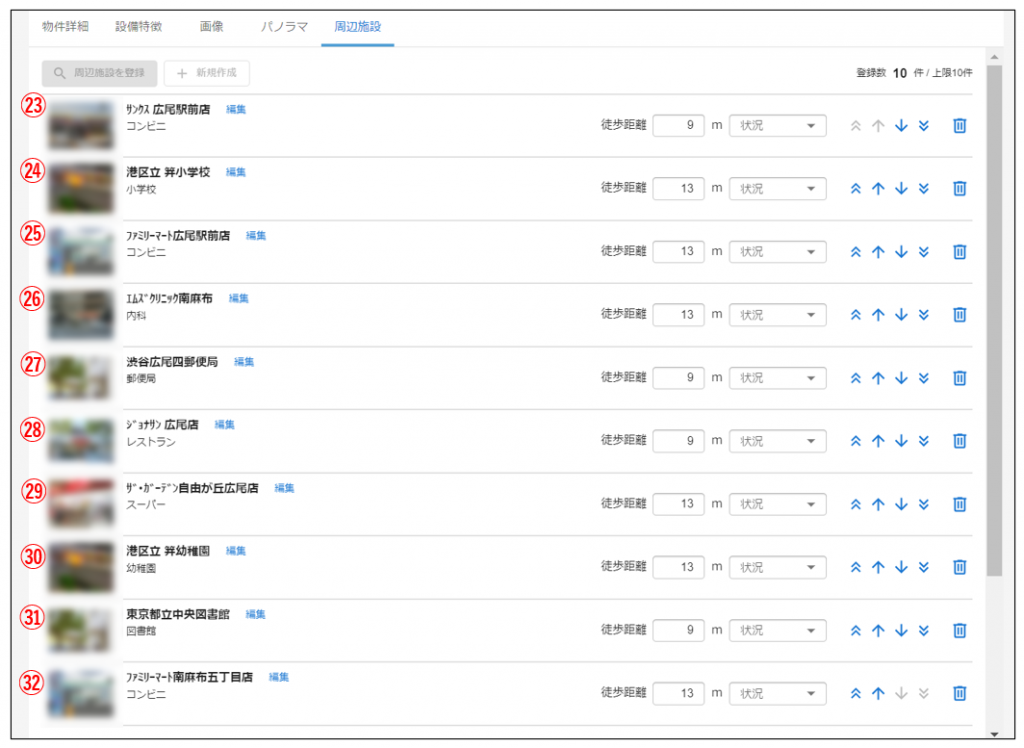Click 編集 link for 港区立 笄小学校
1024x748 pixels.
coord(236,172)
